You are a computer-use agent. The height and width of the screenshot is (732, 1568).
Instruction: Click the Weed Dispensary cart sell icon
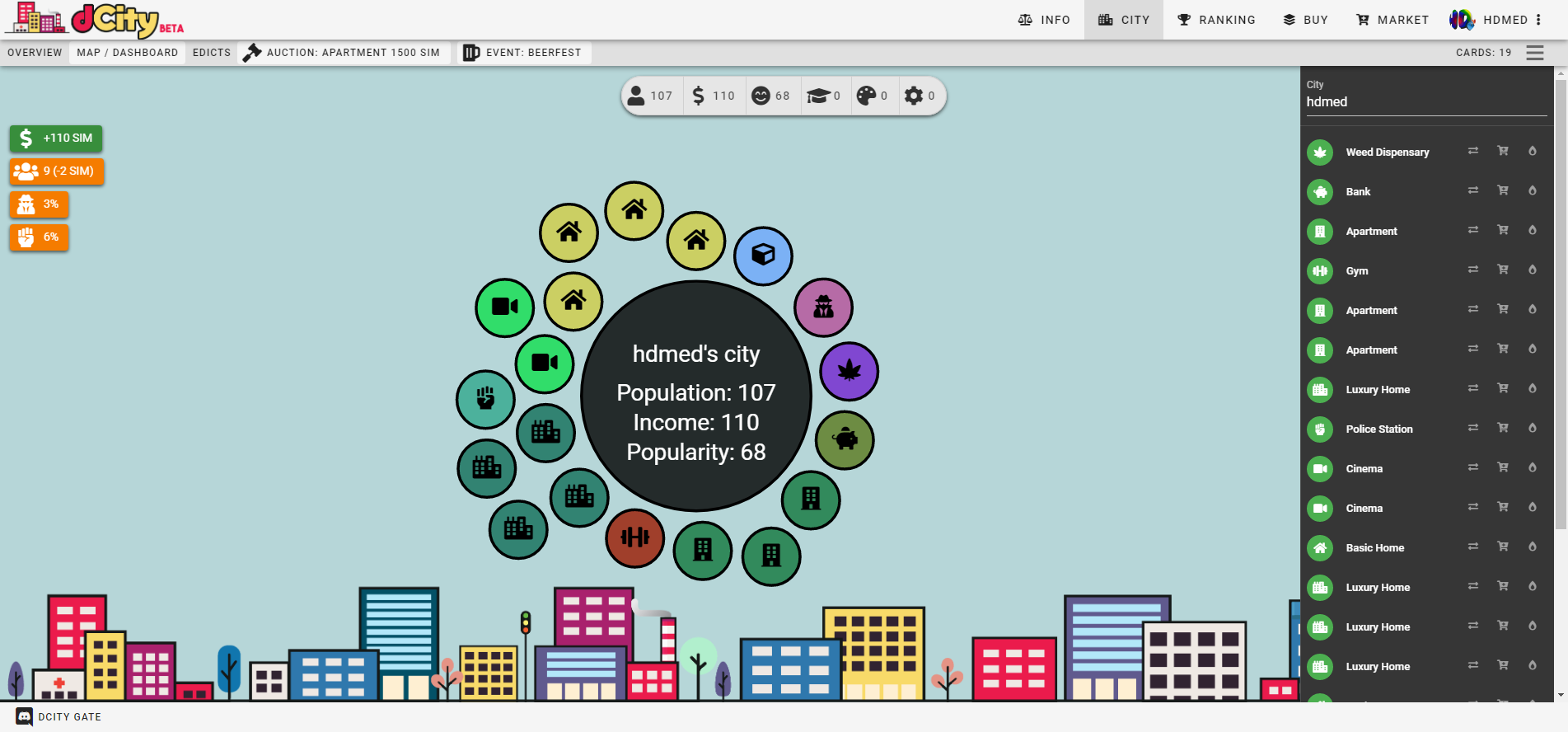(1503, 151)
